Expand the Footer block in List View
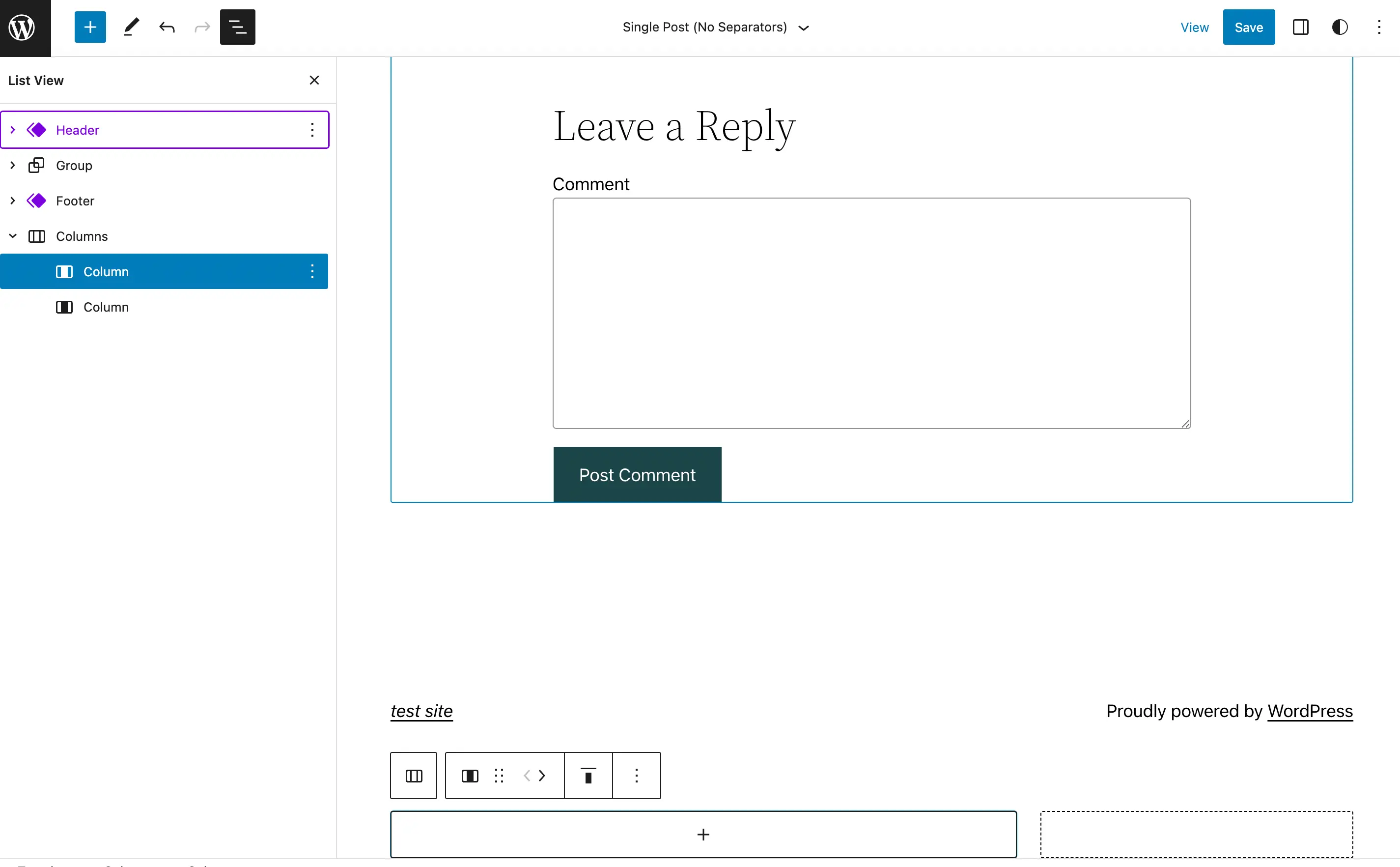 [12, 200]
